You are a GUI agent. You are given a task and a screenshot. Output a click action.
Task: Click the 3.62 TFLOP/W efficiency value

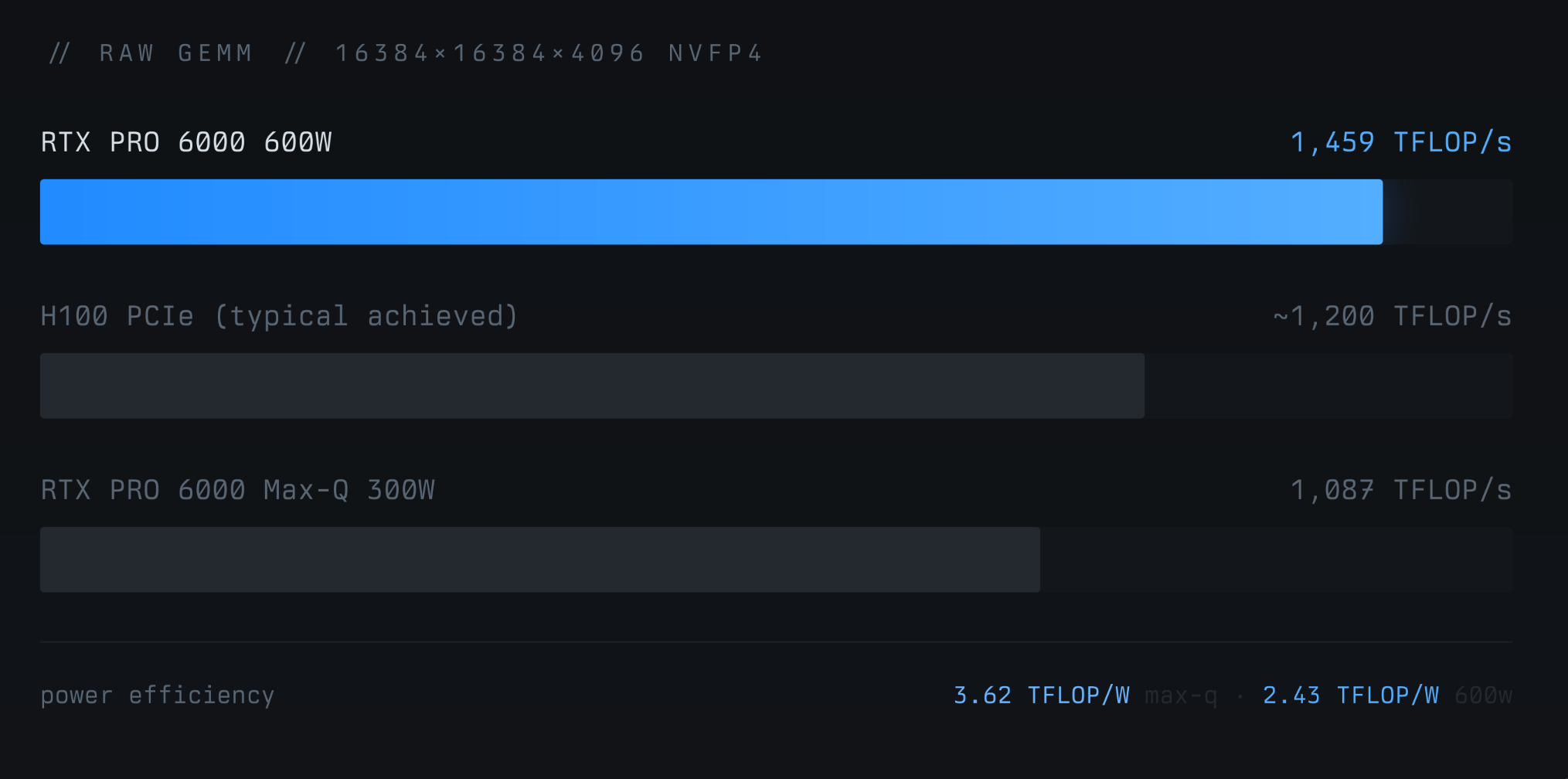tap(1041, 696)
